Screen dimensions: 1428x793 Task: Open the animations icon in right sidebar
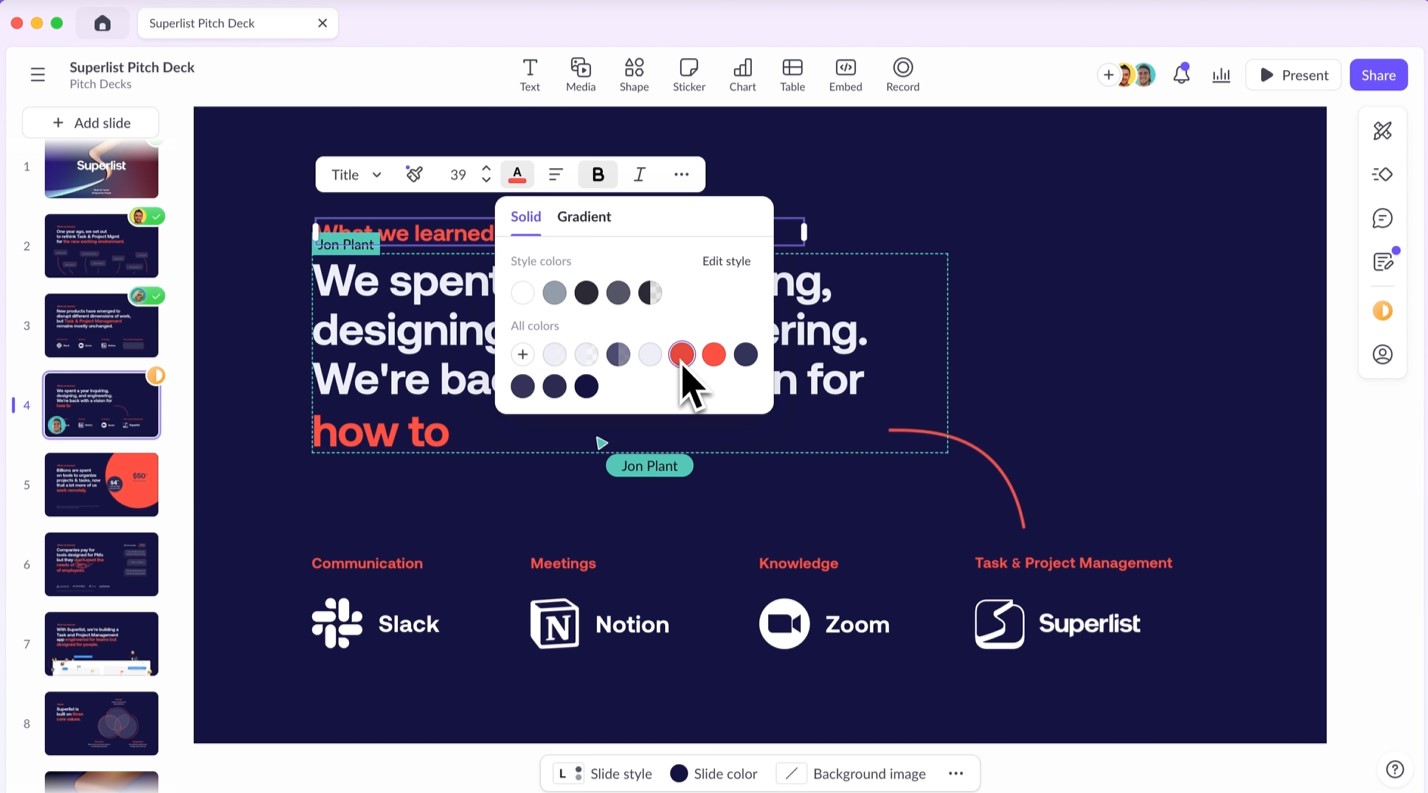1383,174
